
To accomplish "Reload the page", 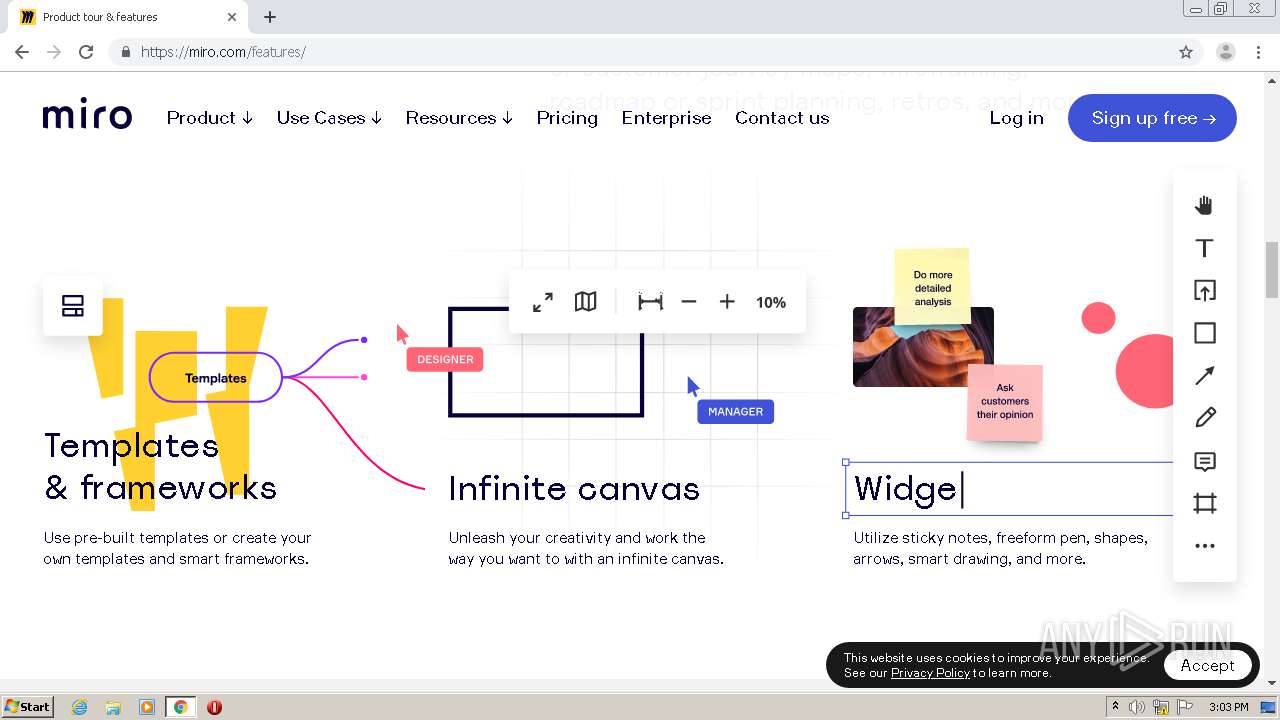I will tap(86, 52).
